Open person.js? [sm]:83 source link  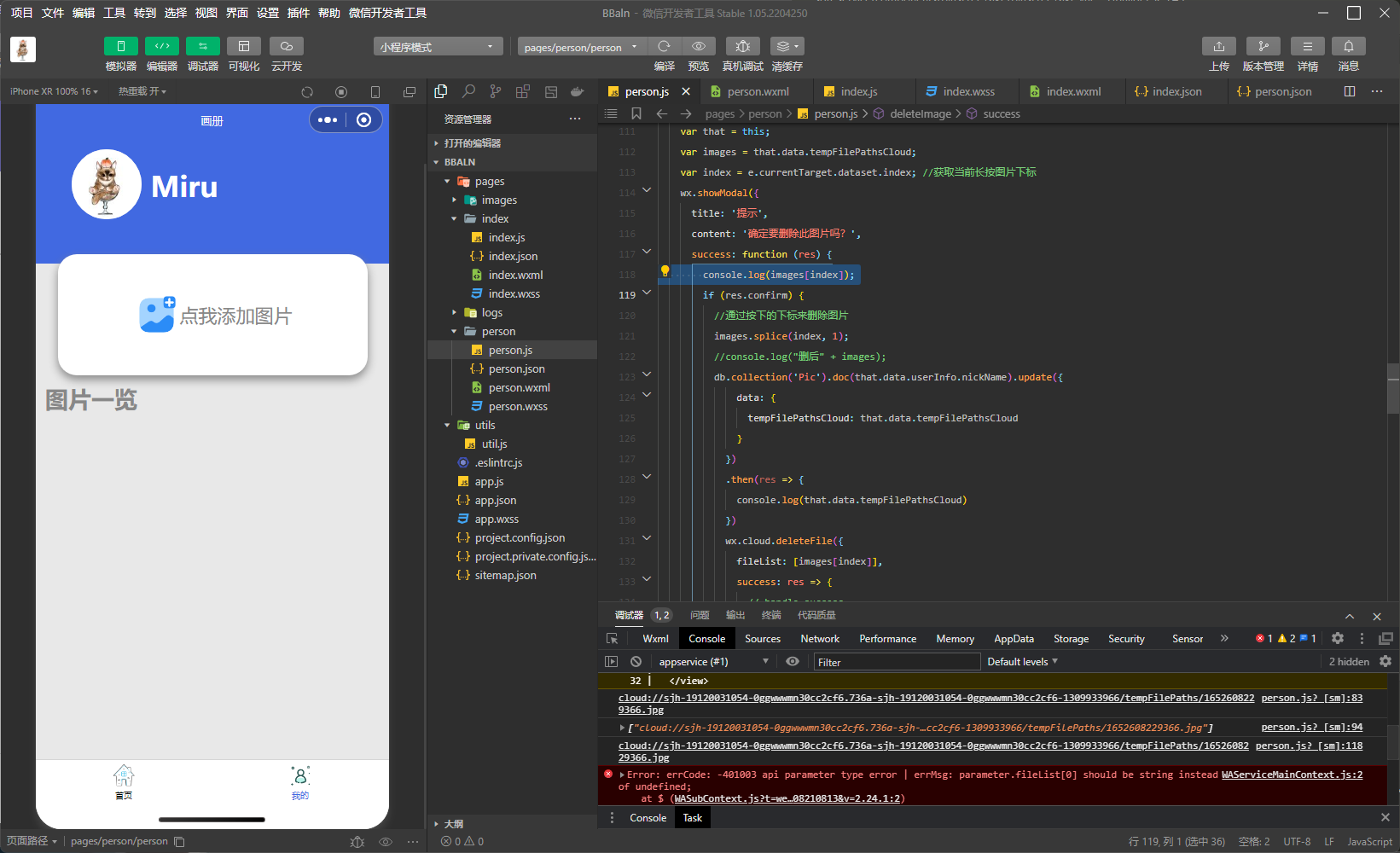(x=1311, y=698)
